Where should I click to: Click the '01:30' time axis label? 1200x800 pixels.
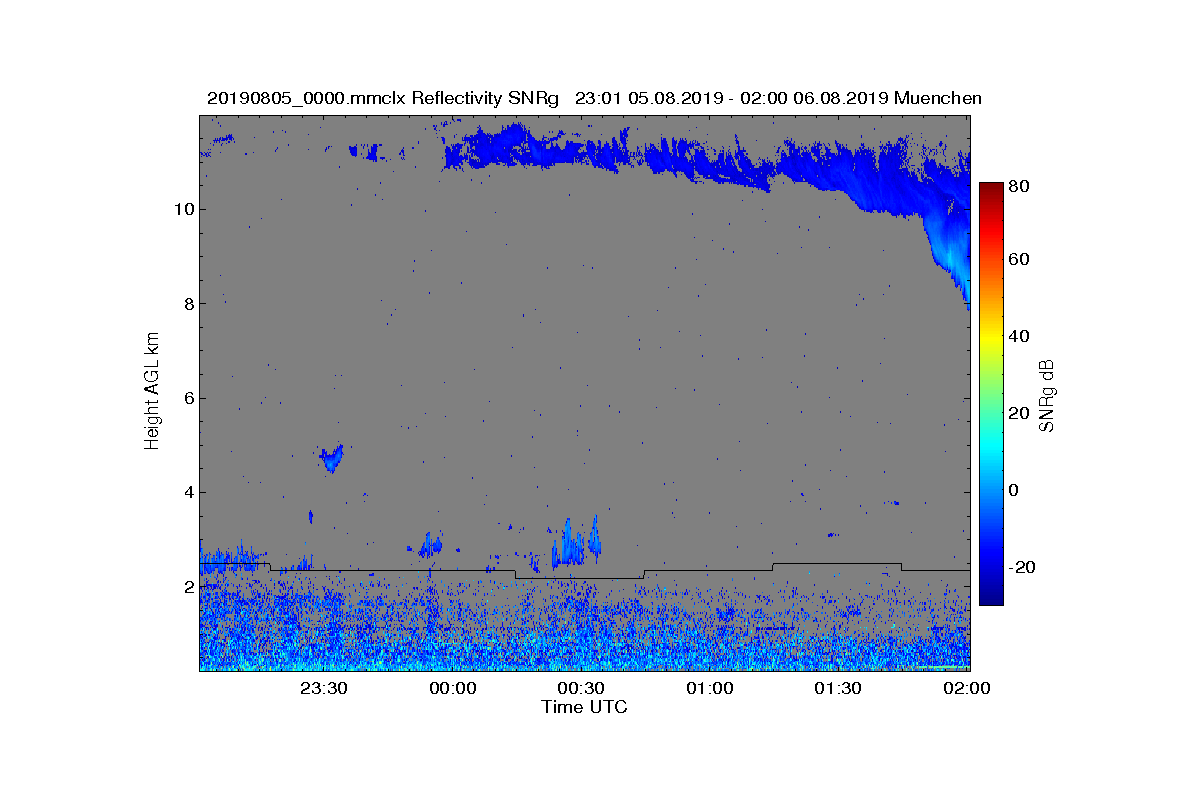tap(838, 688)
